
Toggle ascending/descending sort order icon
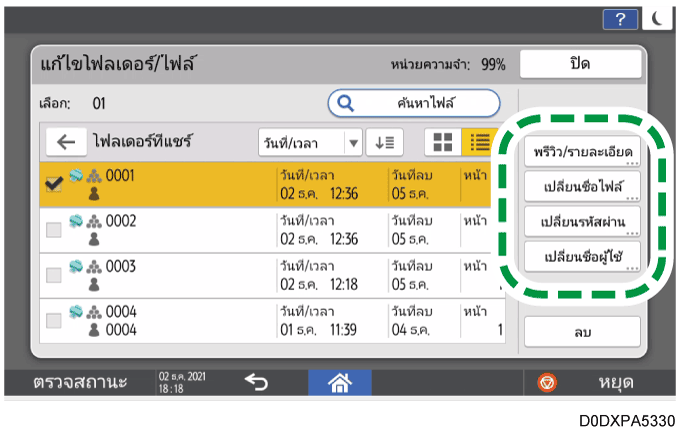(x=384, y=142)
